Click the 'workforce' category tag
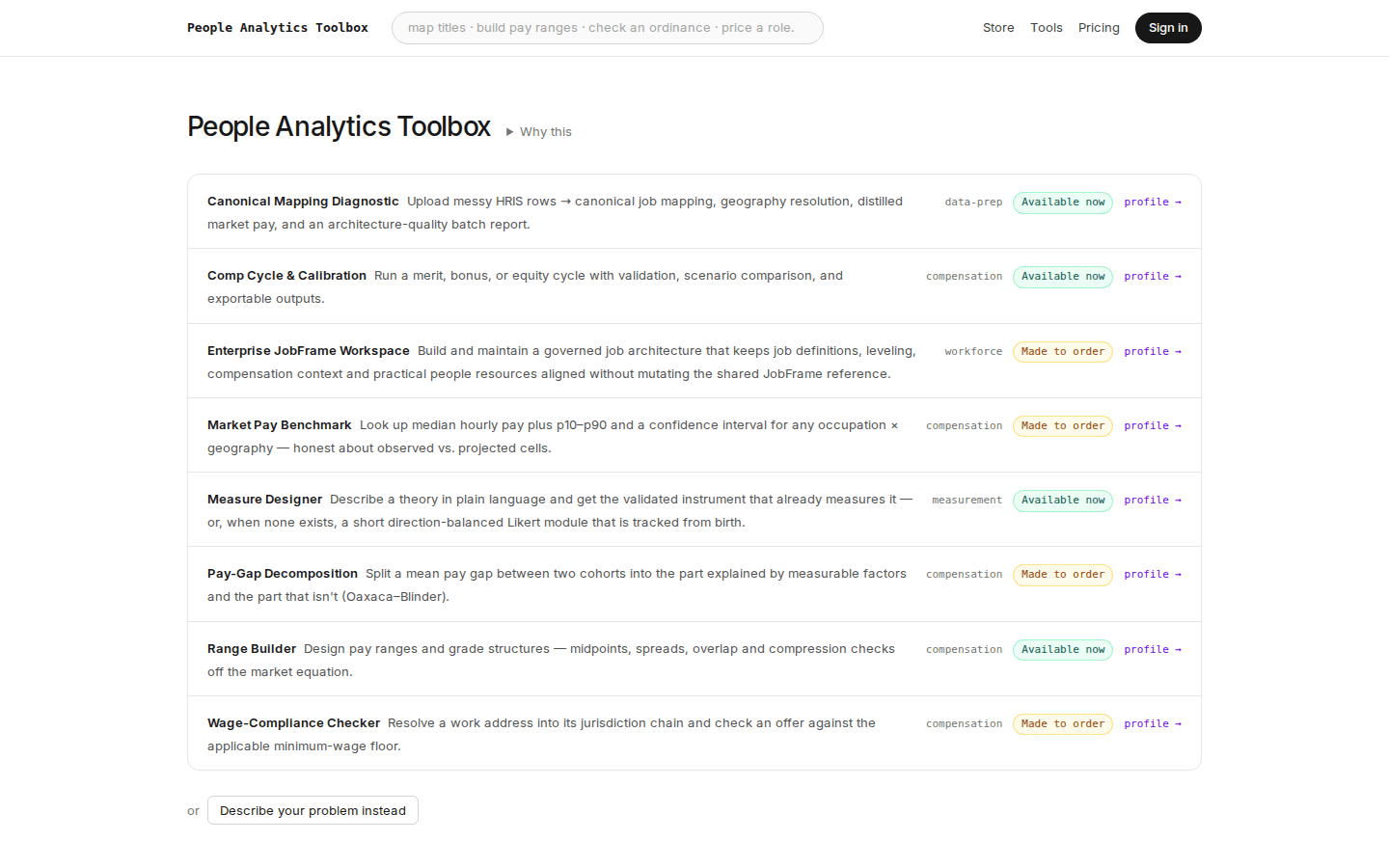 point(973,352)
